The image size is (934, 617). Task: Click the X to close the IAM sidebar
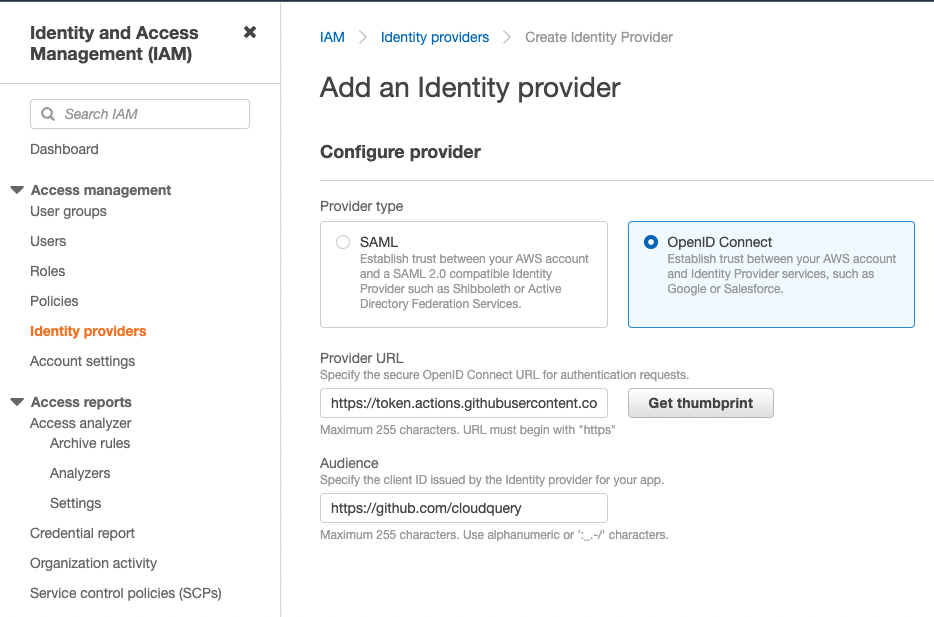coord(249,31)
